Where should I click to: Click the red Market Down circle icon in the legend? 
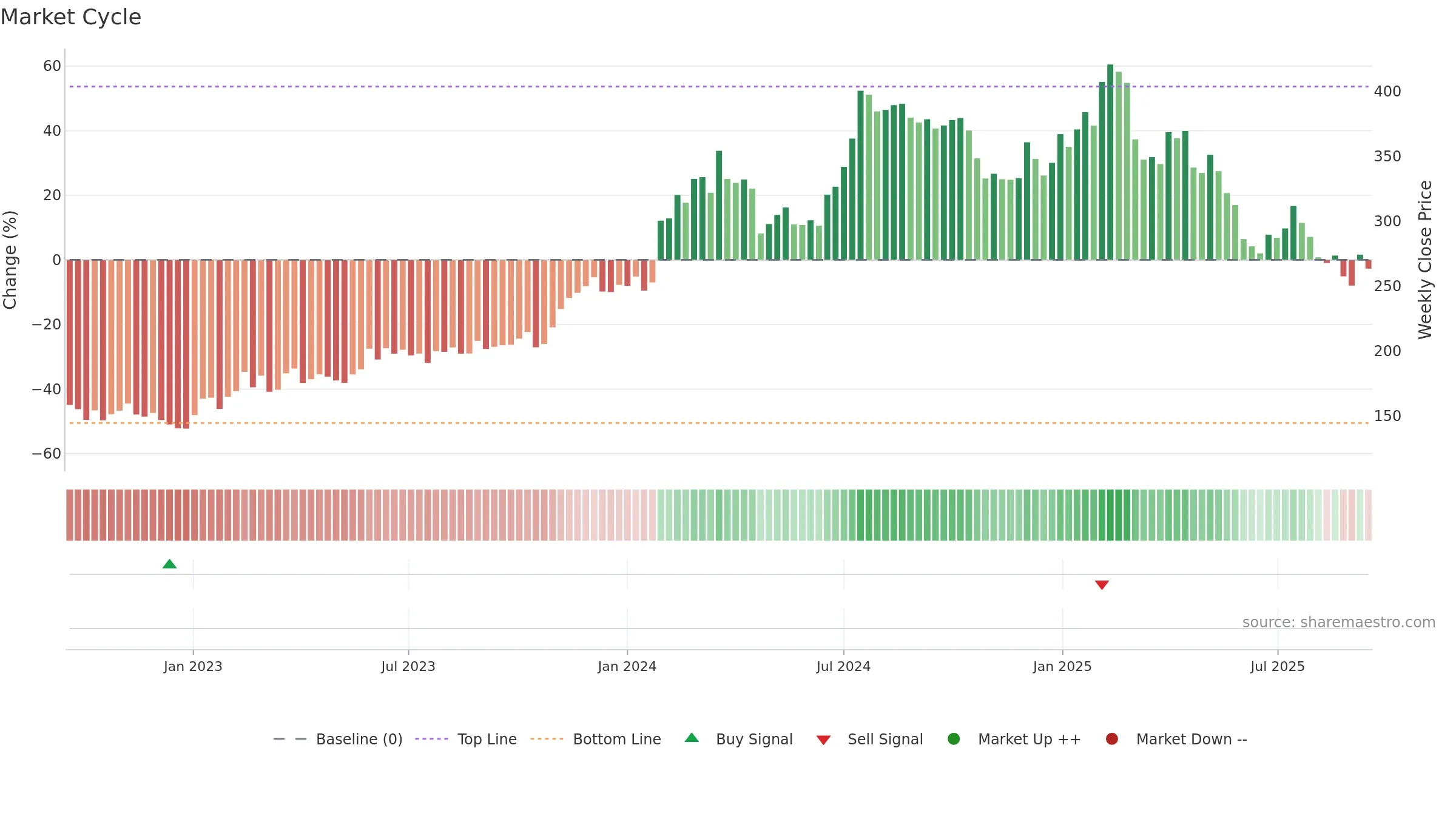pyautogui.click(x=1112, y=739)
